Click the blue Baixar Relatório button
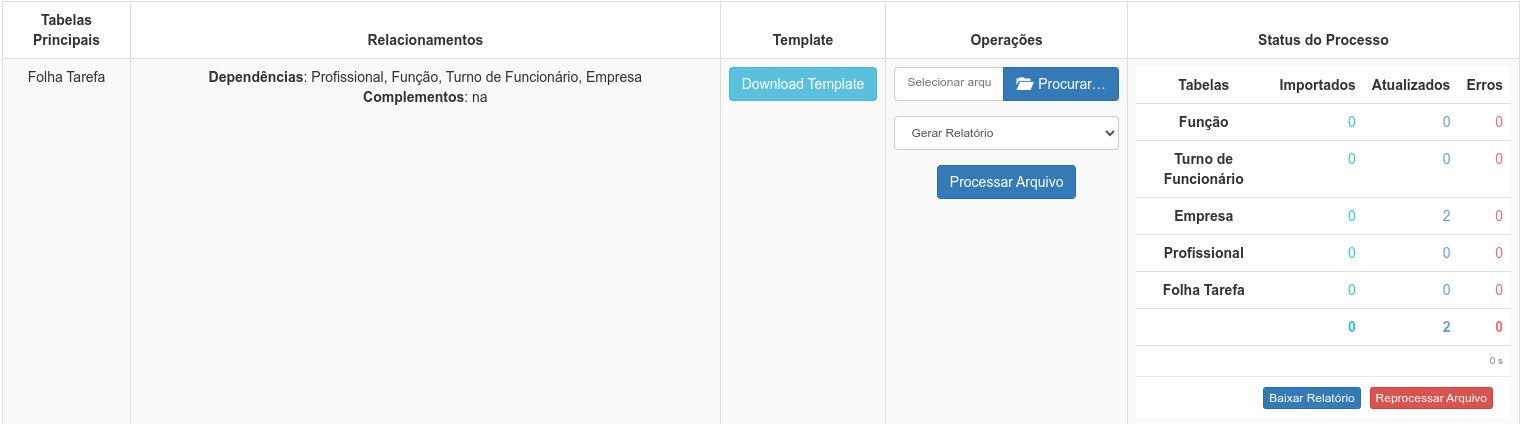1521x424 pixels. pyautogui.click(x=1311, y=398)
